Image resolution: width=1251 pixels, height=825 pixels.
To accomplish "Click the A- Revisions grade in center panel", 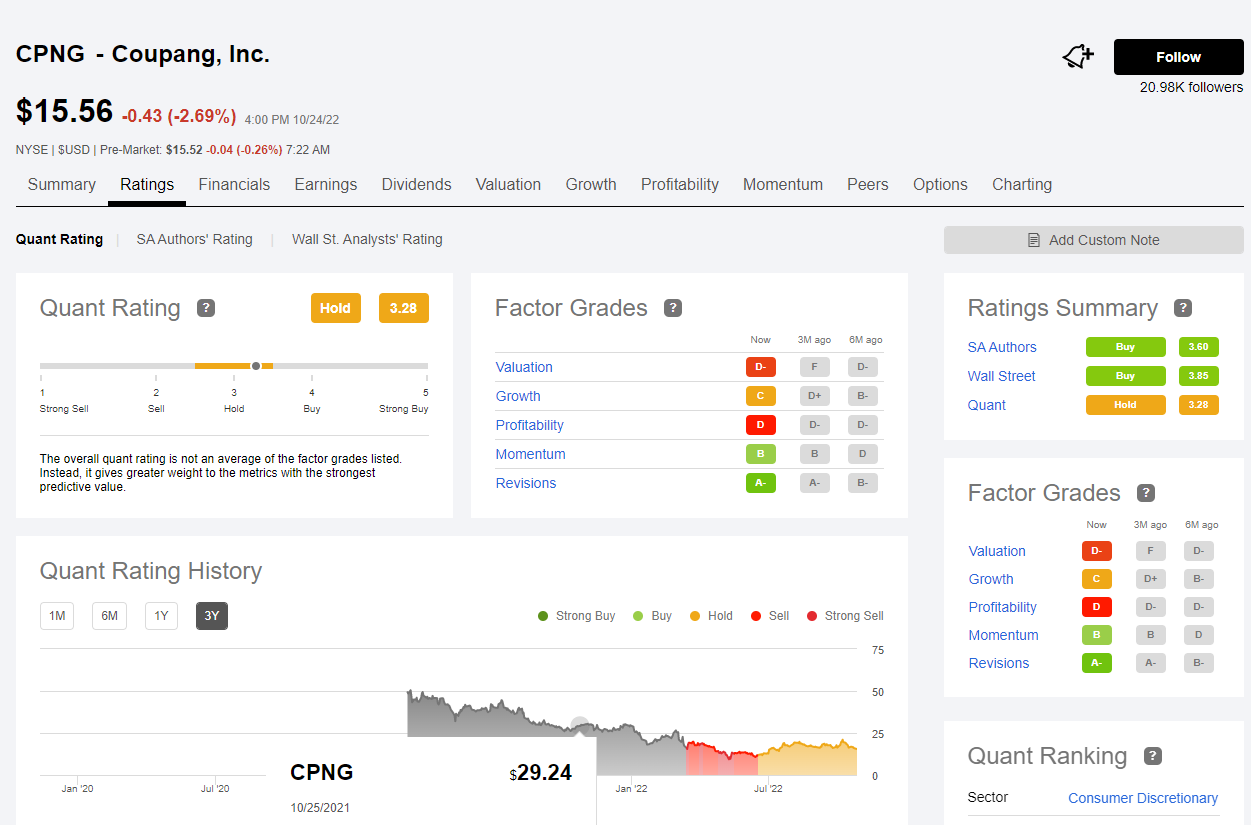I will tap(761, 483).
